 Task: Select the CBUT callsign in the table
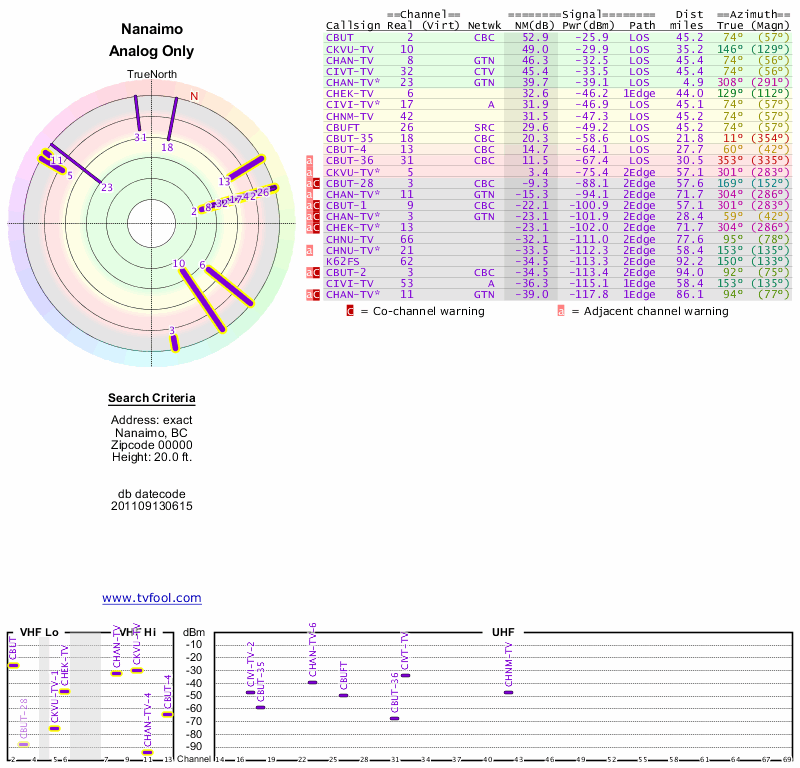[x=340, y=38]
